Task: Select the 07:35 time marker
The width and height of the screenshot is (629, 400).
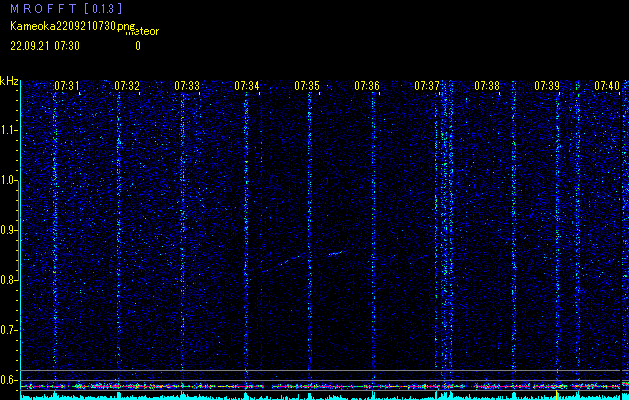Action: click(307, 85)
